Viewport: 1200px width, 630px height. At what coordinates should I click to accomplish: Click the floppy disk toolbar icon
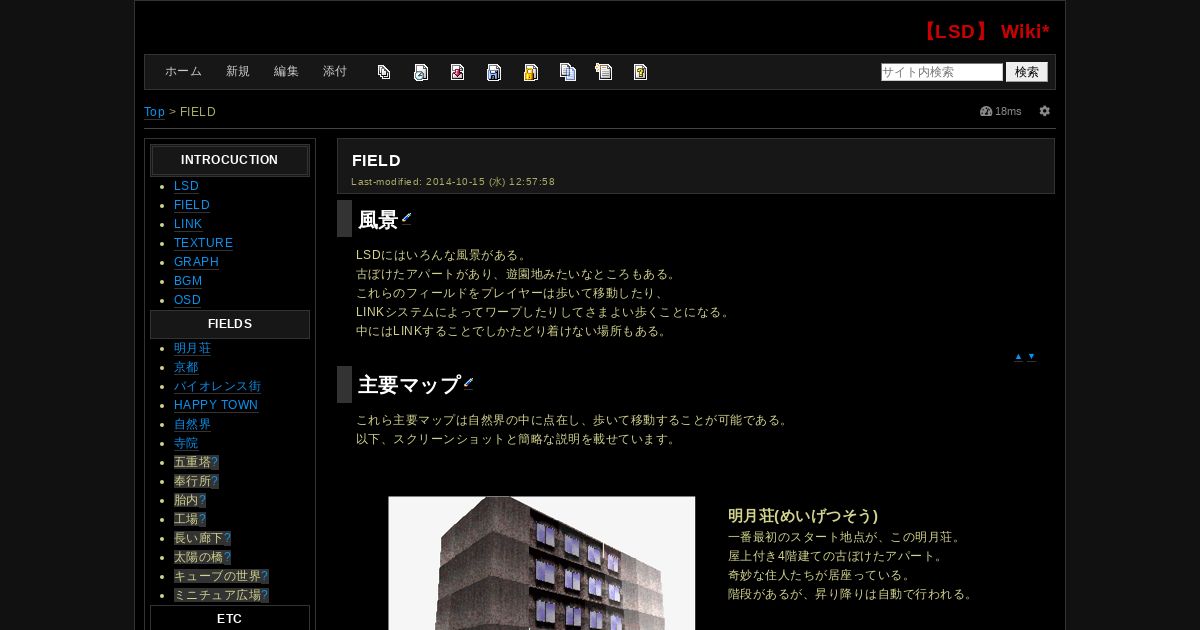[x=494, y=72]
